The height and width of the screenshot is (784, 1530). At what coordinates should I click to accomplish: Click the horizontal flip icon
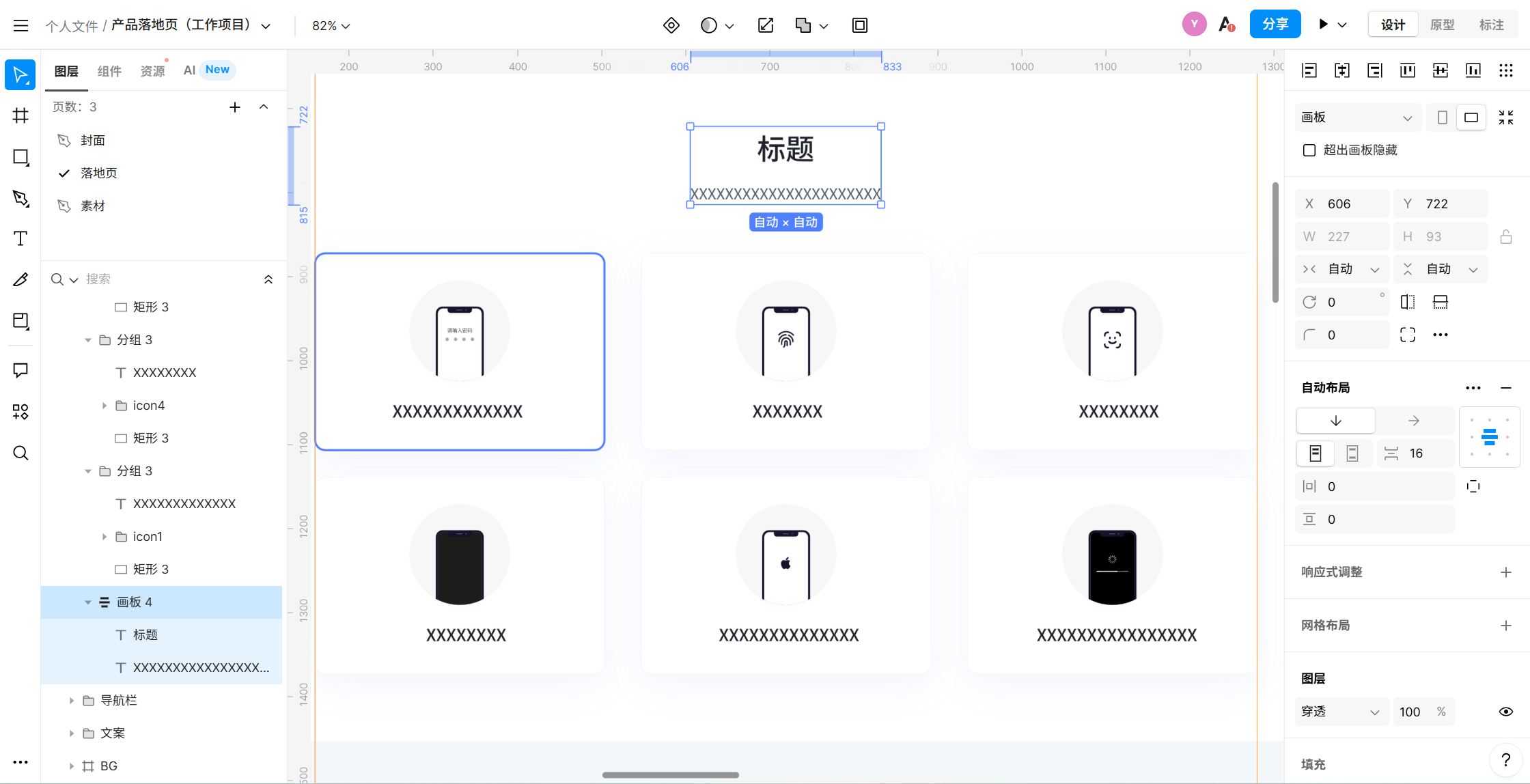click(x=1408, y=302)
